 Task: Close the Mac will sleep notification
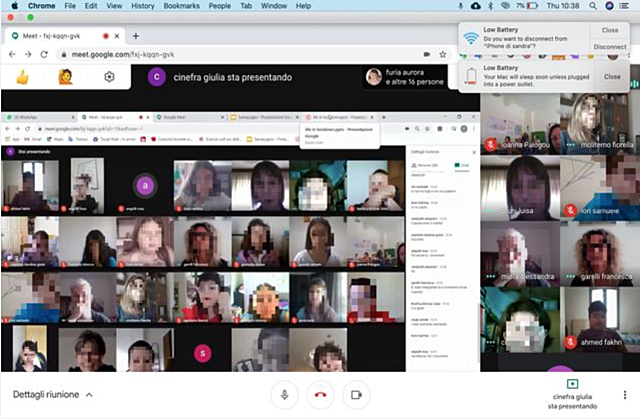point(612,77)
